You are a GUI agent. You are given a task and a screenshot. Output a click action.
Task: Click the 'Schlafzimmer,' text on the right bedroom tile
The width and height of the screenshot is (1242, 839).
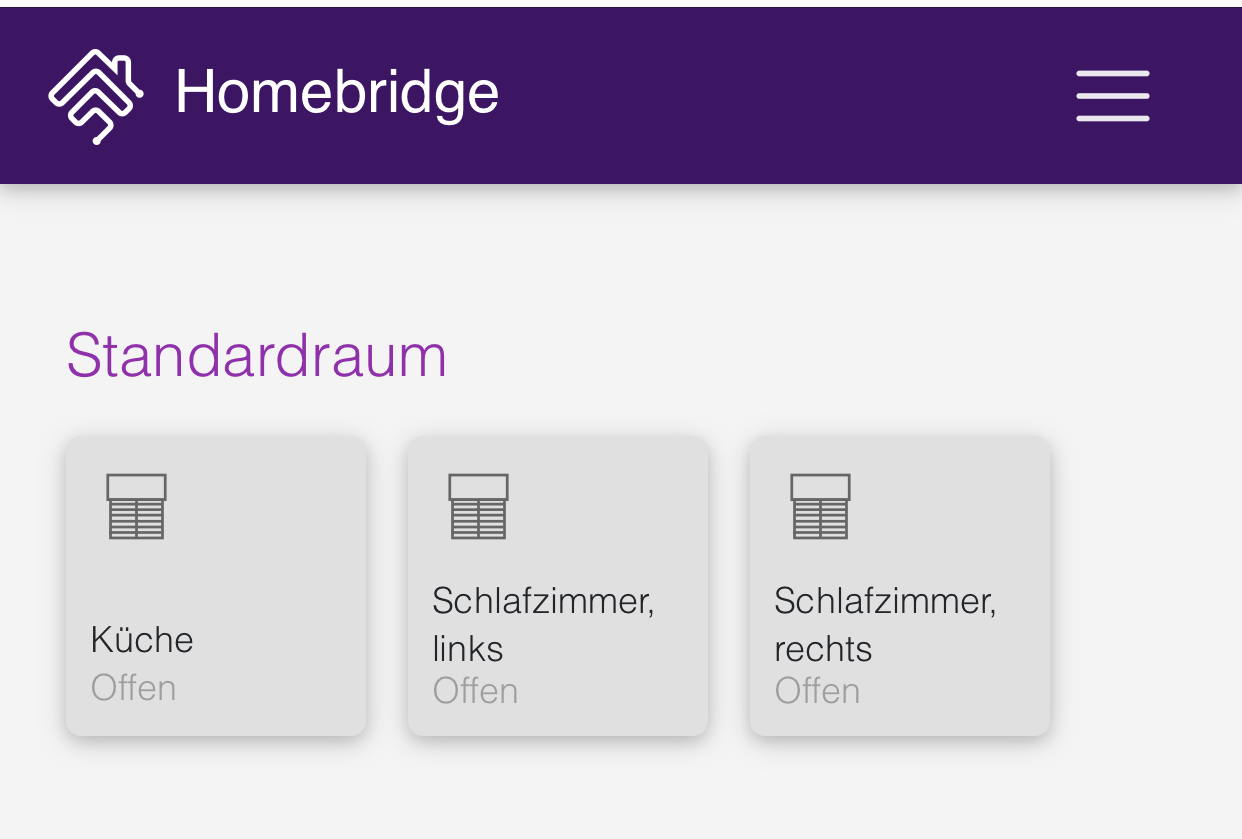click(x=885, y=601)
